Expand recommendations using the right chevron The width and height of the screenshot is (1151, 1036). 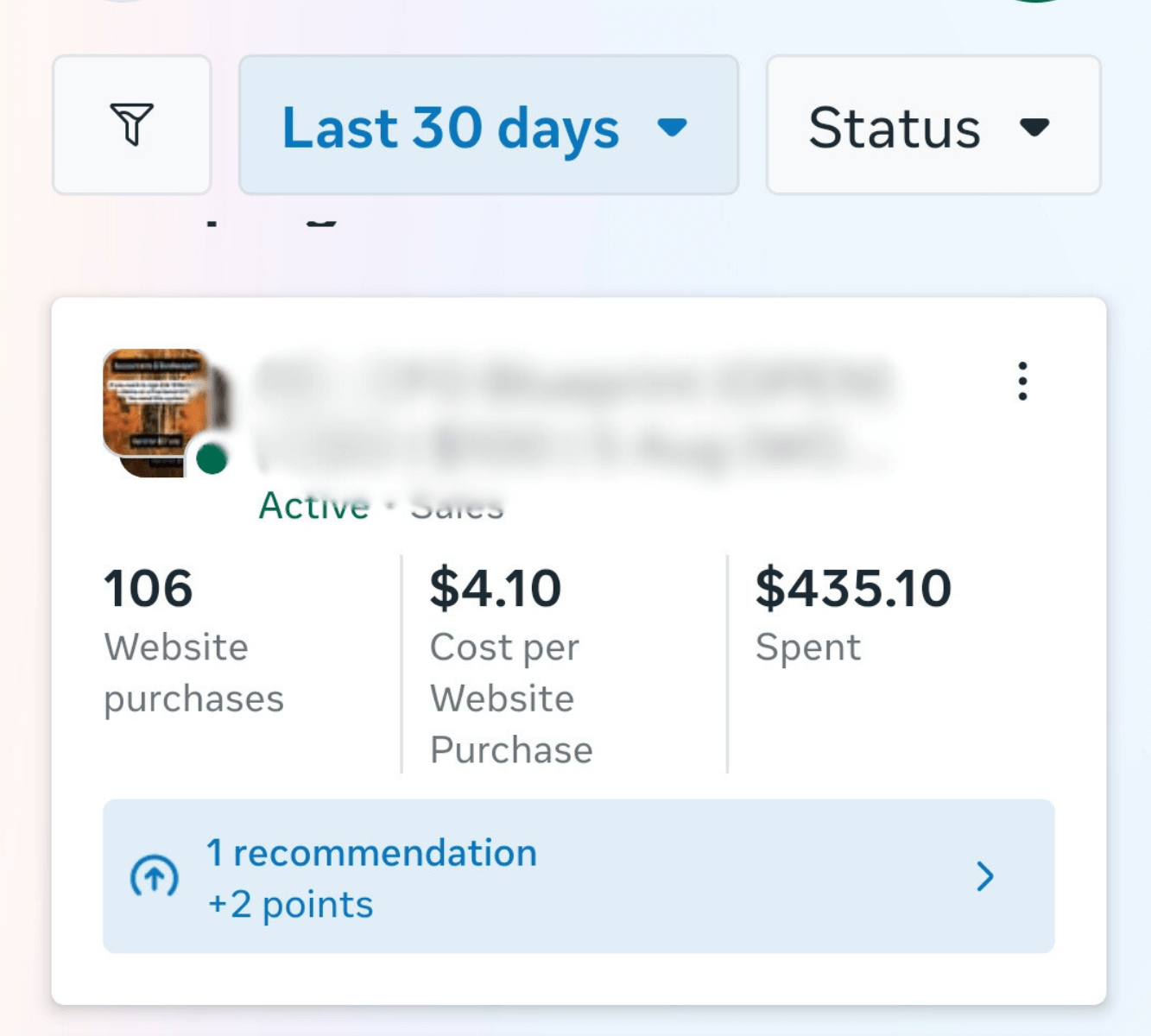[x=984, y=876]
